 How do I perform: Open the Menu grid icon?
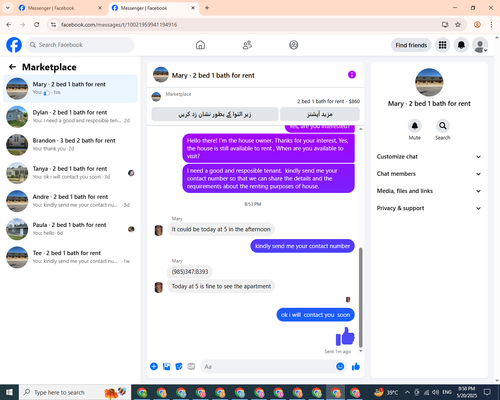point(442,45)
